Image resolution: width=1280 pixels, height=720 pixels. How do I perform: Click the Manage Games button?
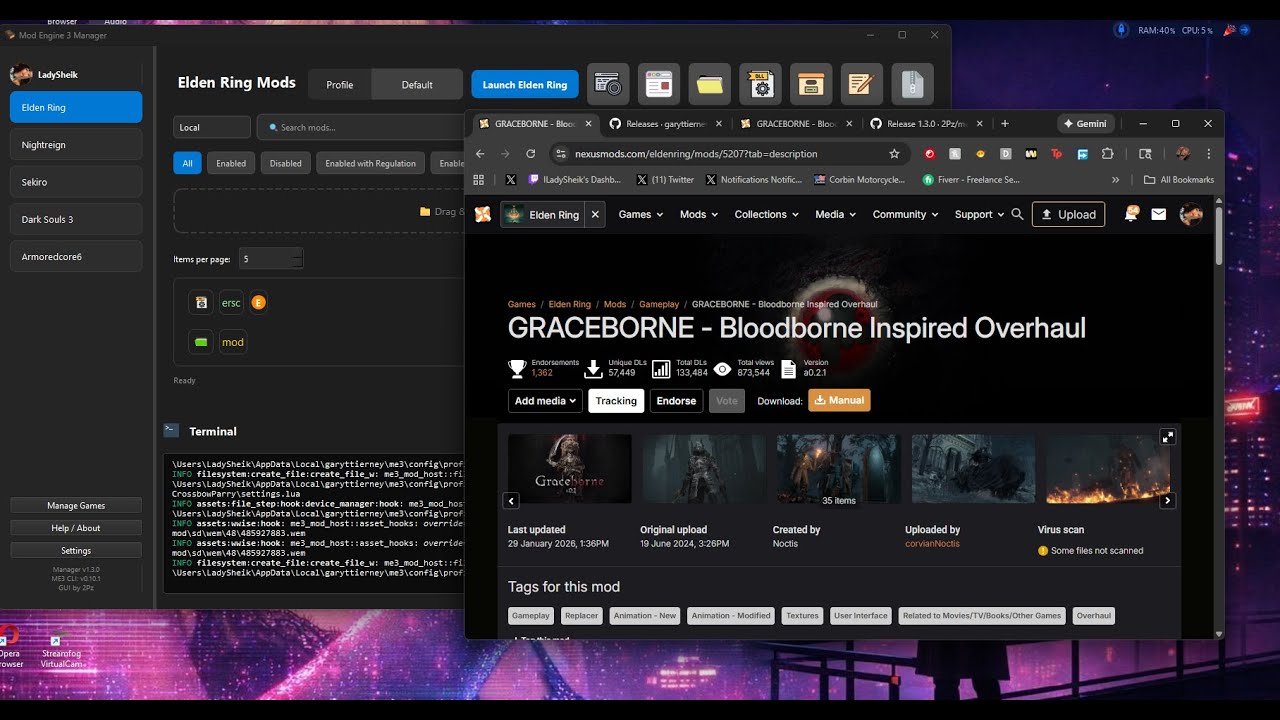[76, 506]
